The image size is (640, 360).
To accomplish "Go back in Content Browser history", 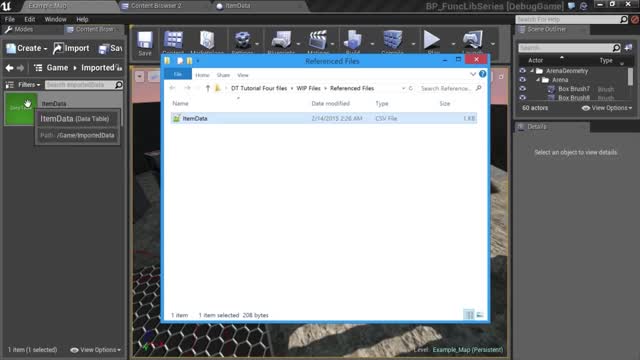I will click(9, 68).
